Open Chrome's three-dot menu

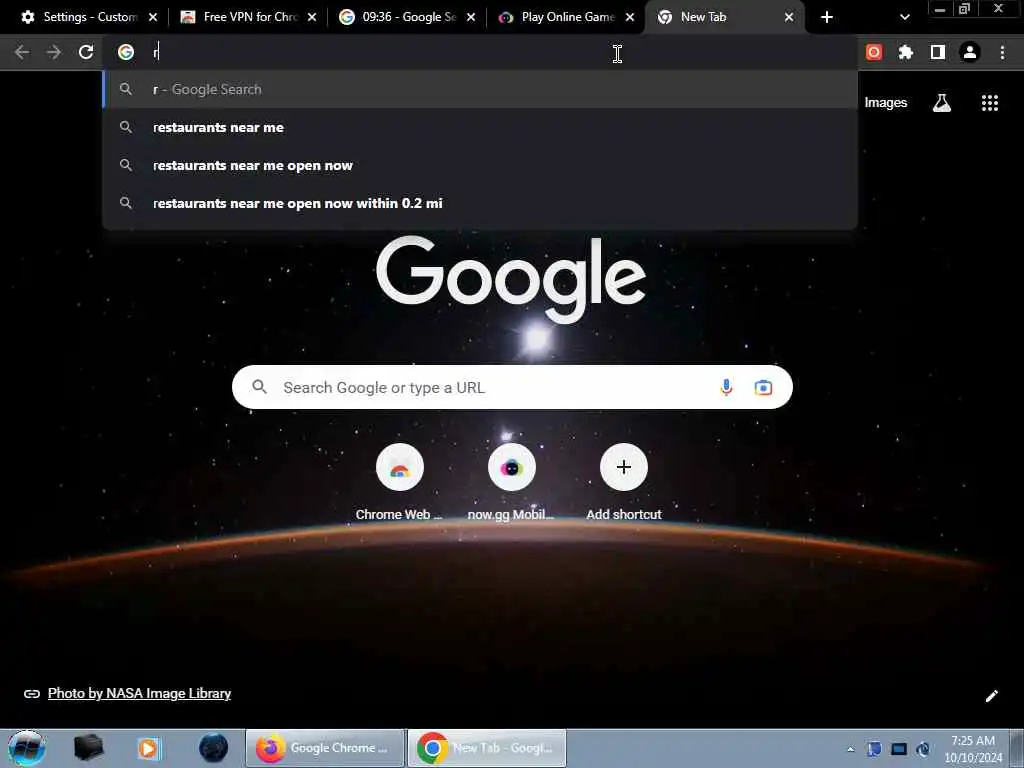(1002, 52)
